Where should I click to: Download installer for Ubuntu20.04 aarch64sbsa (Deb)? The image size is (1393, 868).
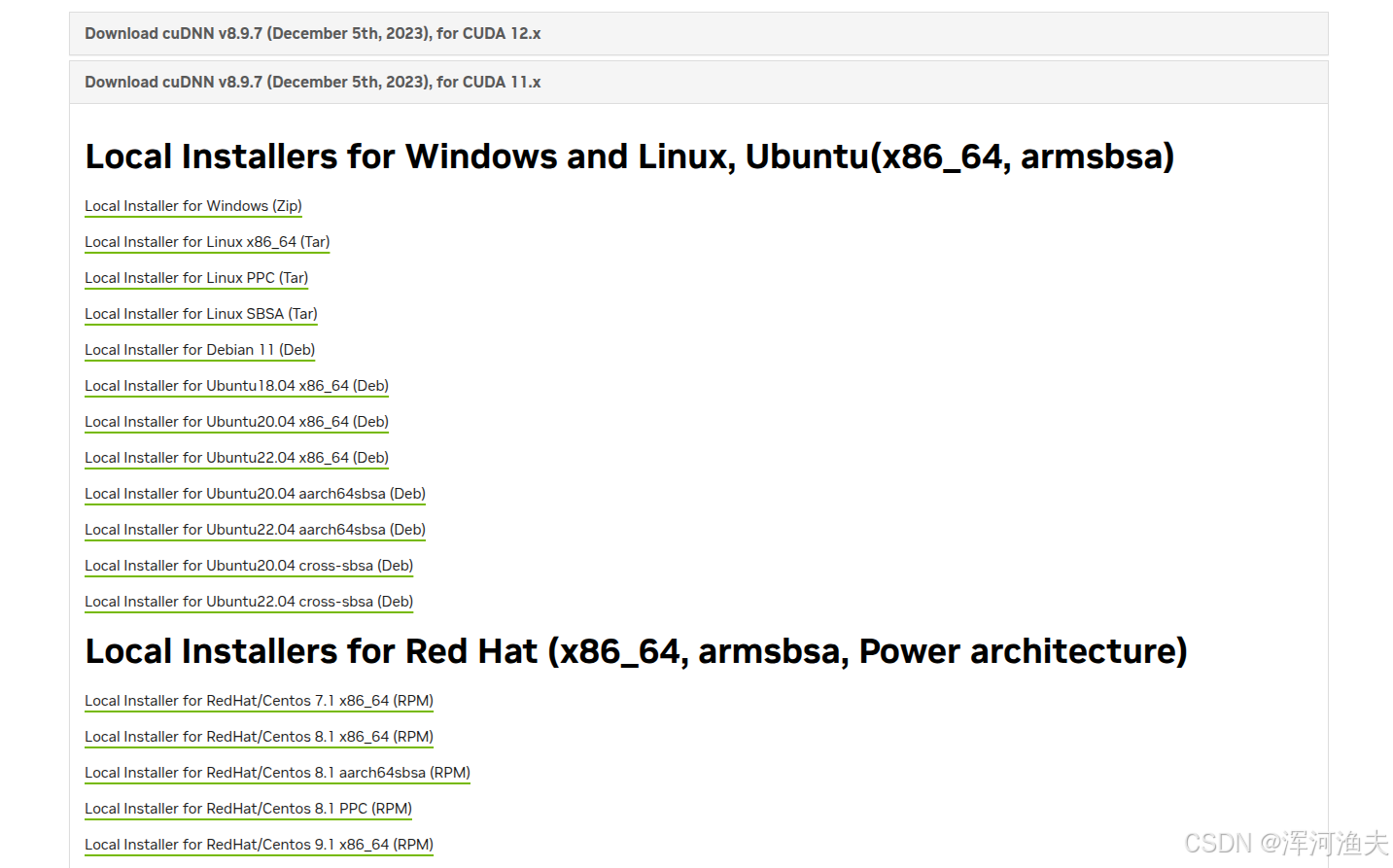point(255,494)
